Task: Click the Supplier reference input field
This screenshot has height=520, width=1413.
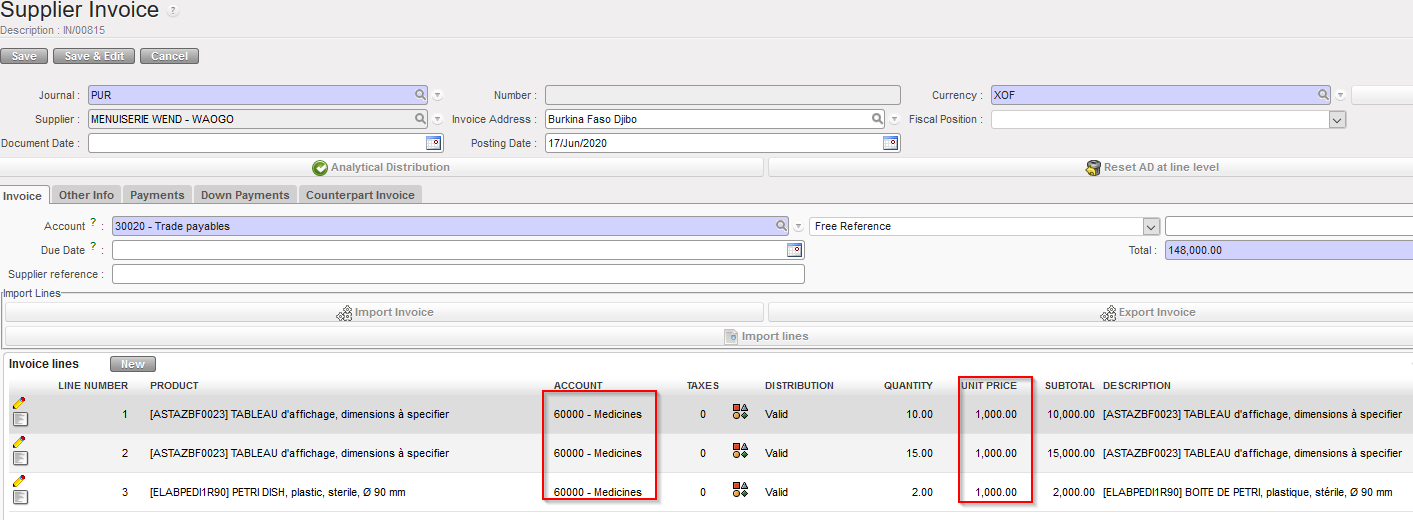Action: 458,274
